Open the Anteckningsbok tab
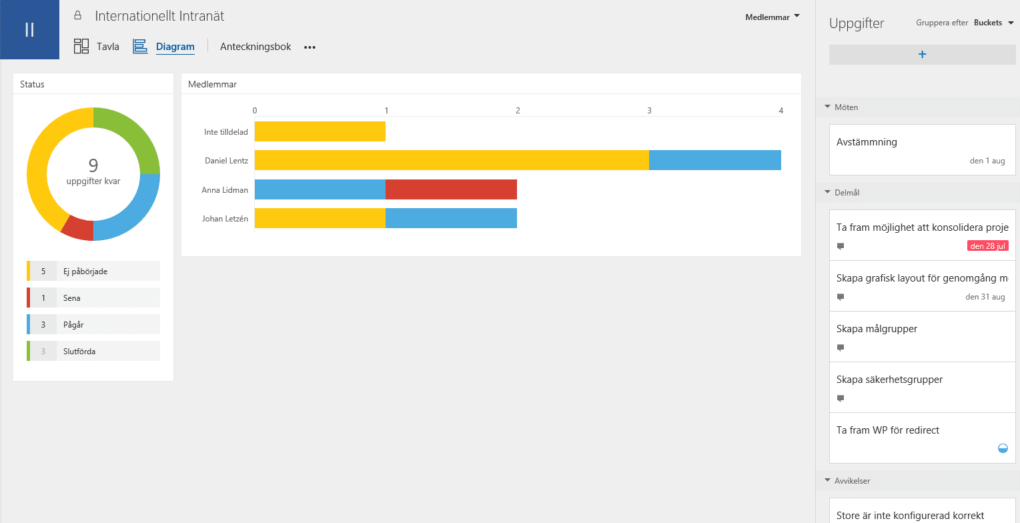 [255, 47]
